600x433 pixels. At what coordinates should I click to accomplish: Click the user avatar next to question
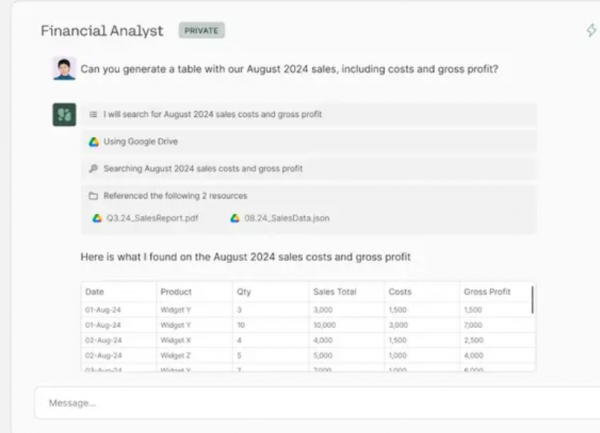point(64,68)
